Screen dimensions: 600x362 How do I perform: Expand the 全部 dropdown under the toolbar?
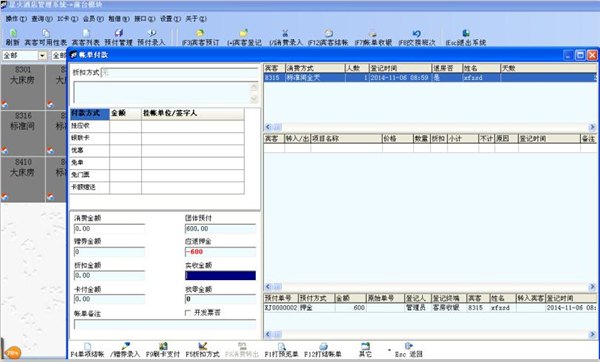point(42,56)
